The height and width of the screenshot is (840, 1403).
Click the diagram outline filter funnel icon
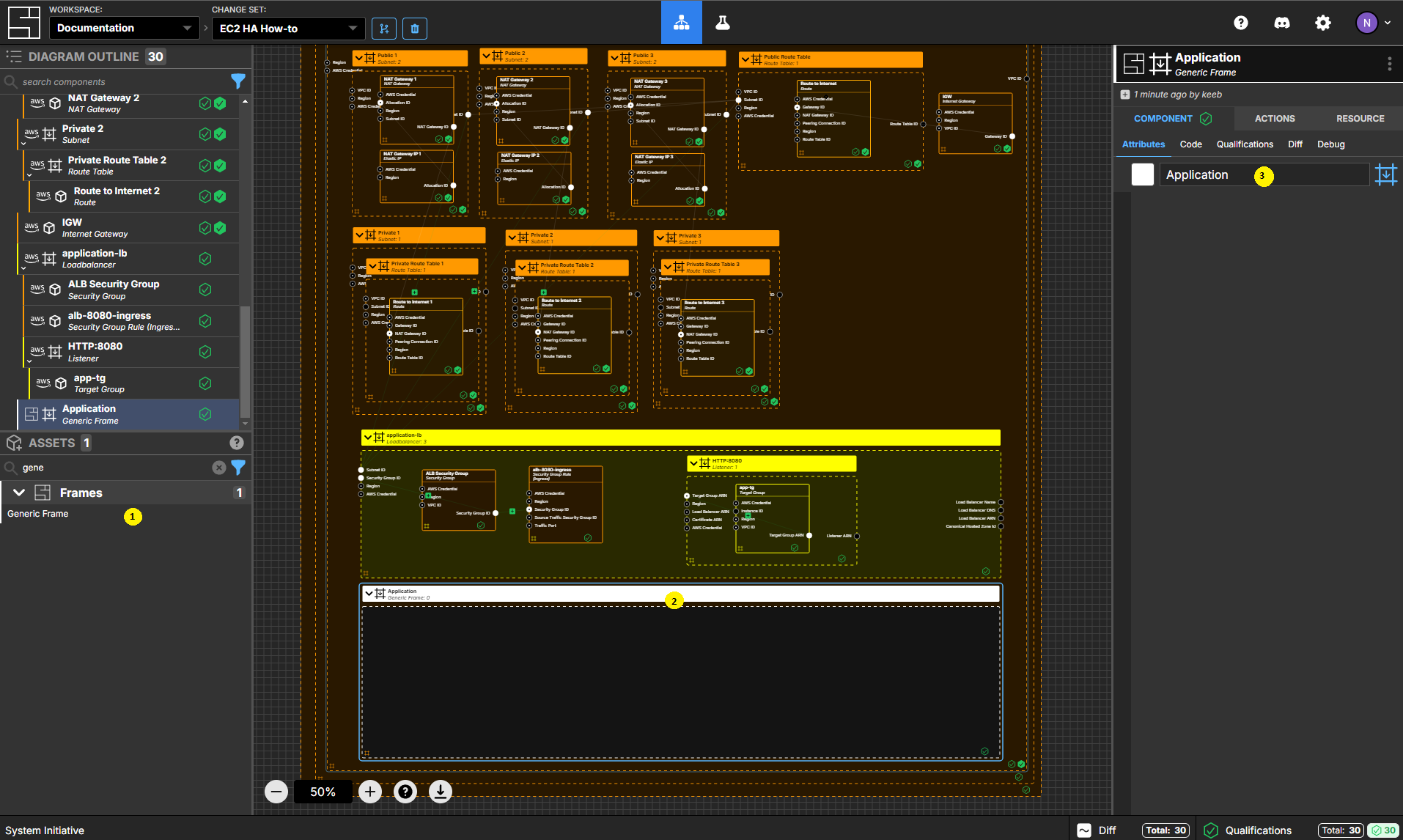coord(238,81)
